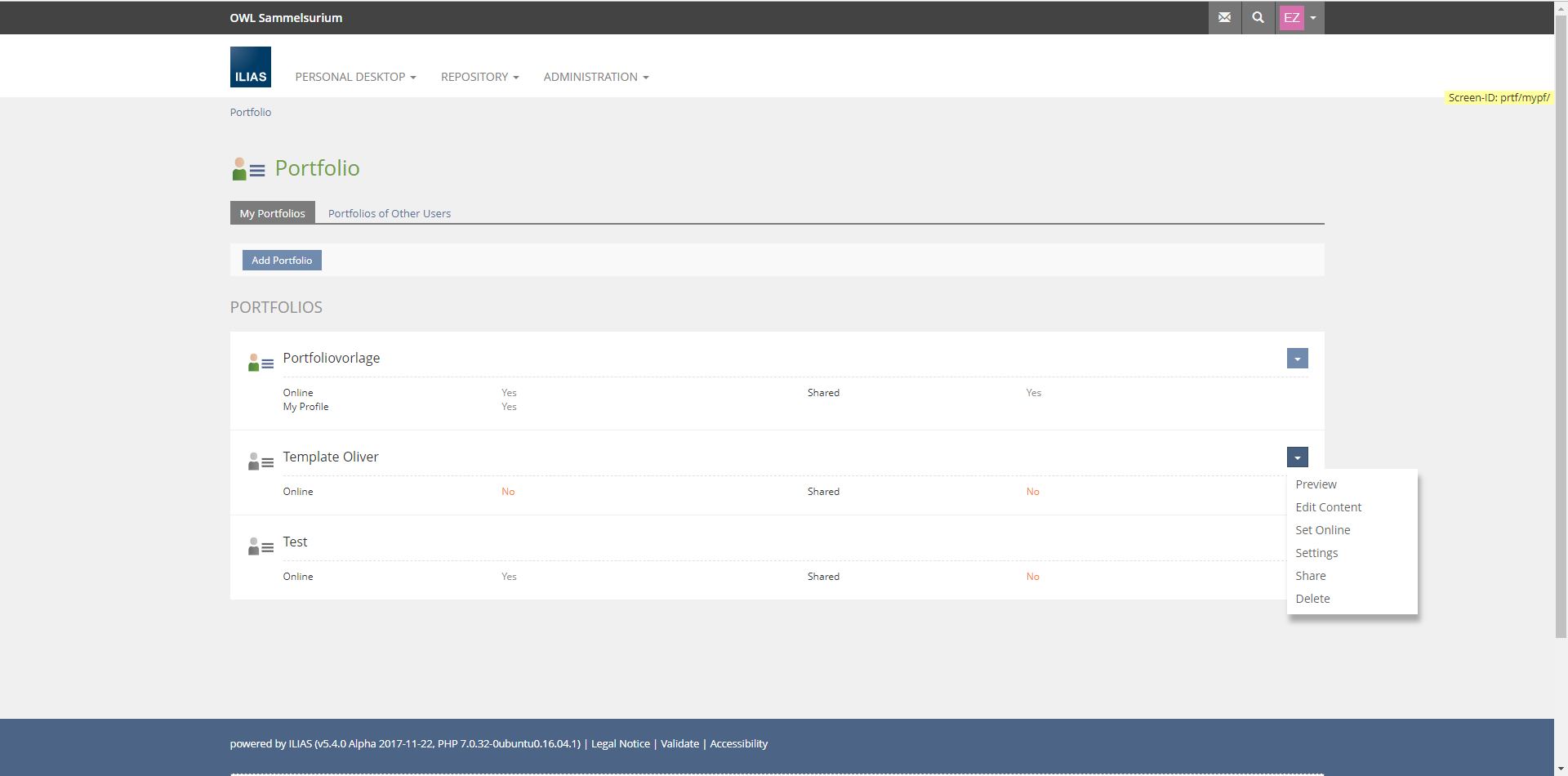This screenshot has width=1568, height=776.
Task: Open the Legal Notice footer link
Action: coord(620,743)
